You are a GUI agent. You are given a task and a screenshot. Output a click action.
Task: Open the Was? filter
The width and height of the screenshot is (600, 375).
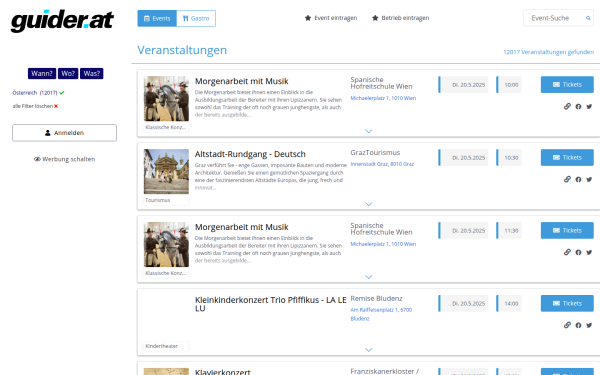click(x=91, y=73)
